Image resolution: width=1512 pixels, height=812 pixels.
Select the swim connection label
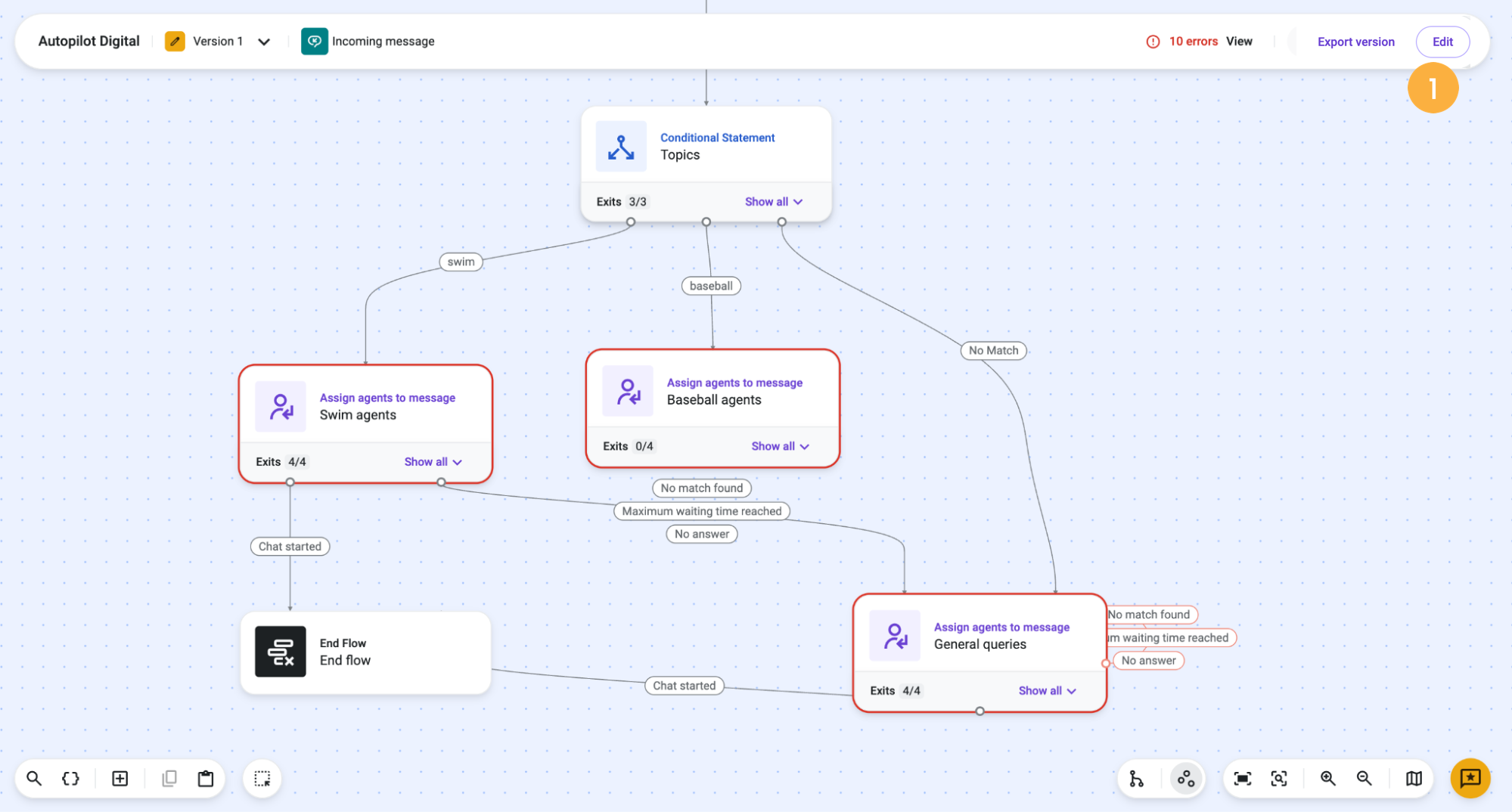461,262
